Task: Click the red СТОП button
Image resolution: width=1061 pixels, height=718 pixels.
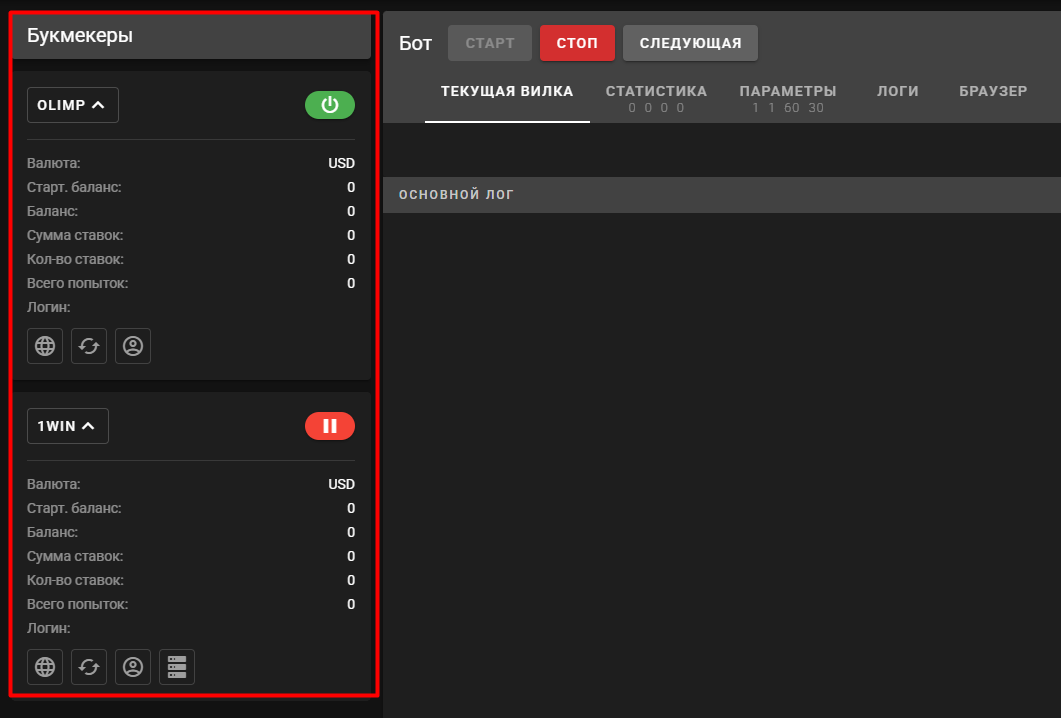Action: [x=577, y=43]
